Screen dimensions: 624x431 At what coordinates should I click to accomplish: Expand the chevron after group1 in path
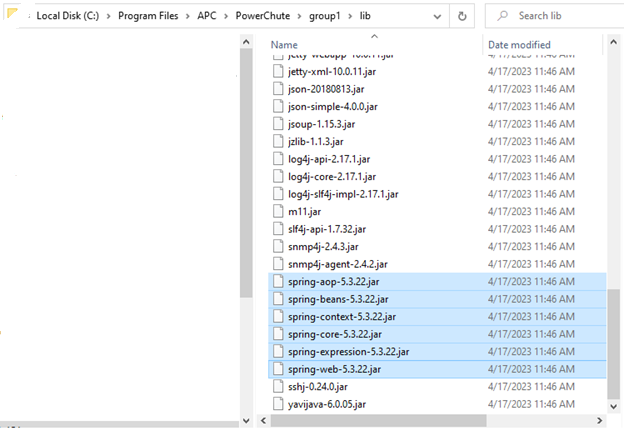tap(350, 16)
